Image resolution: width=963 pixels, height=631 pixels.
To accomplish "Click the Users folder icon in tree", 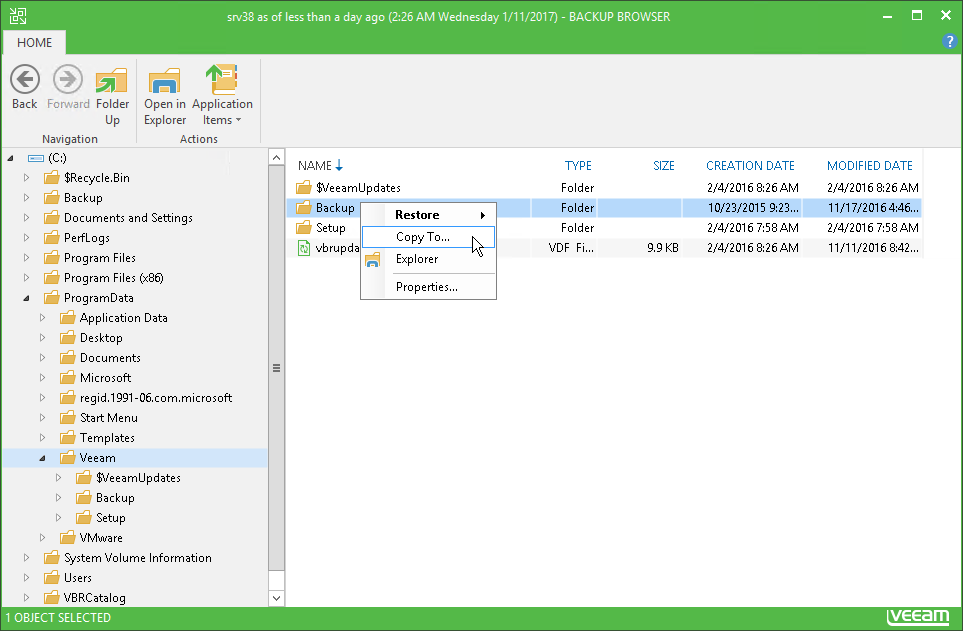I will tap(52, 578).
